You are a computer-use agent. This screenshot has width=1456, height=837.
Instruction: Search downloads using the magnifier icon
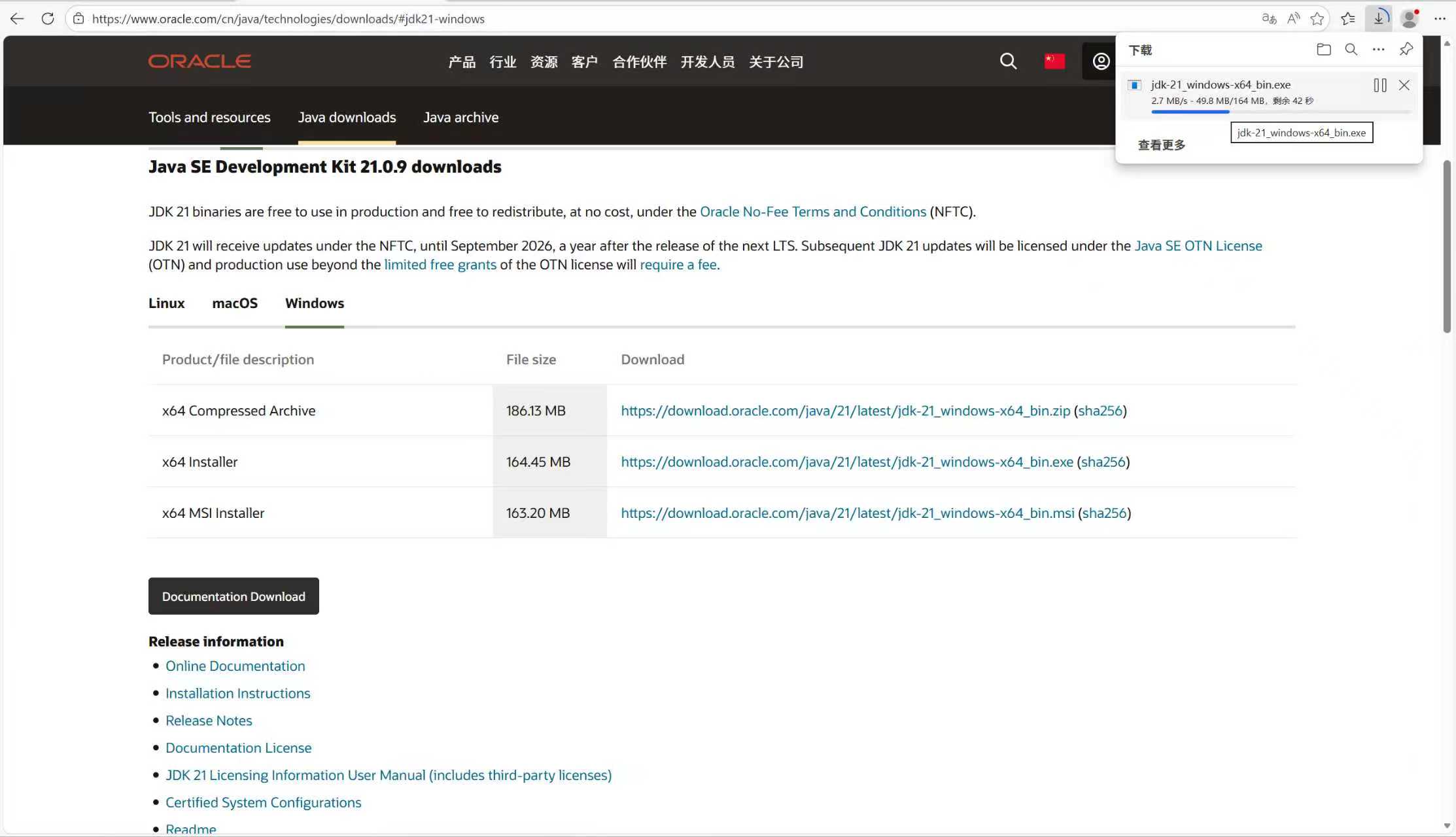coord(1351,50)
